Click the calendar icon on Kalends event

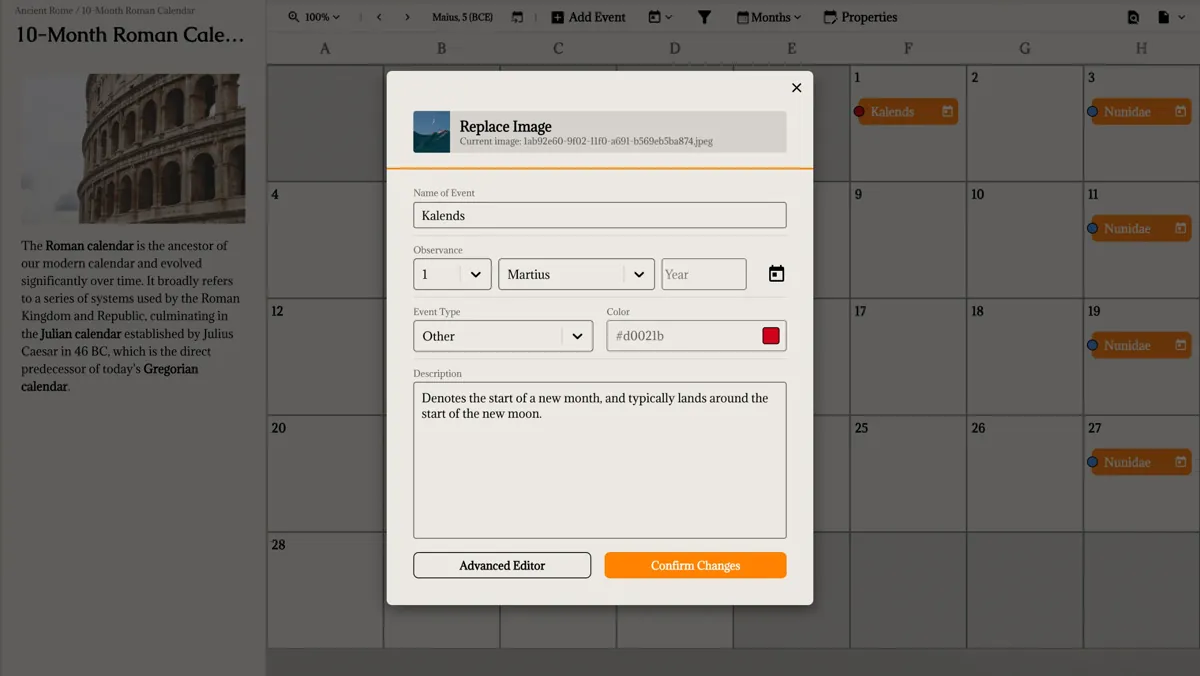click(x=947, y=112)
